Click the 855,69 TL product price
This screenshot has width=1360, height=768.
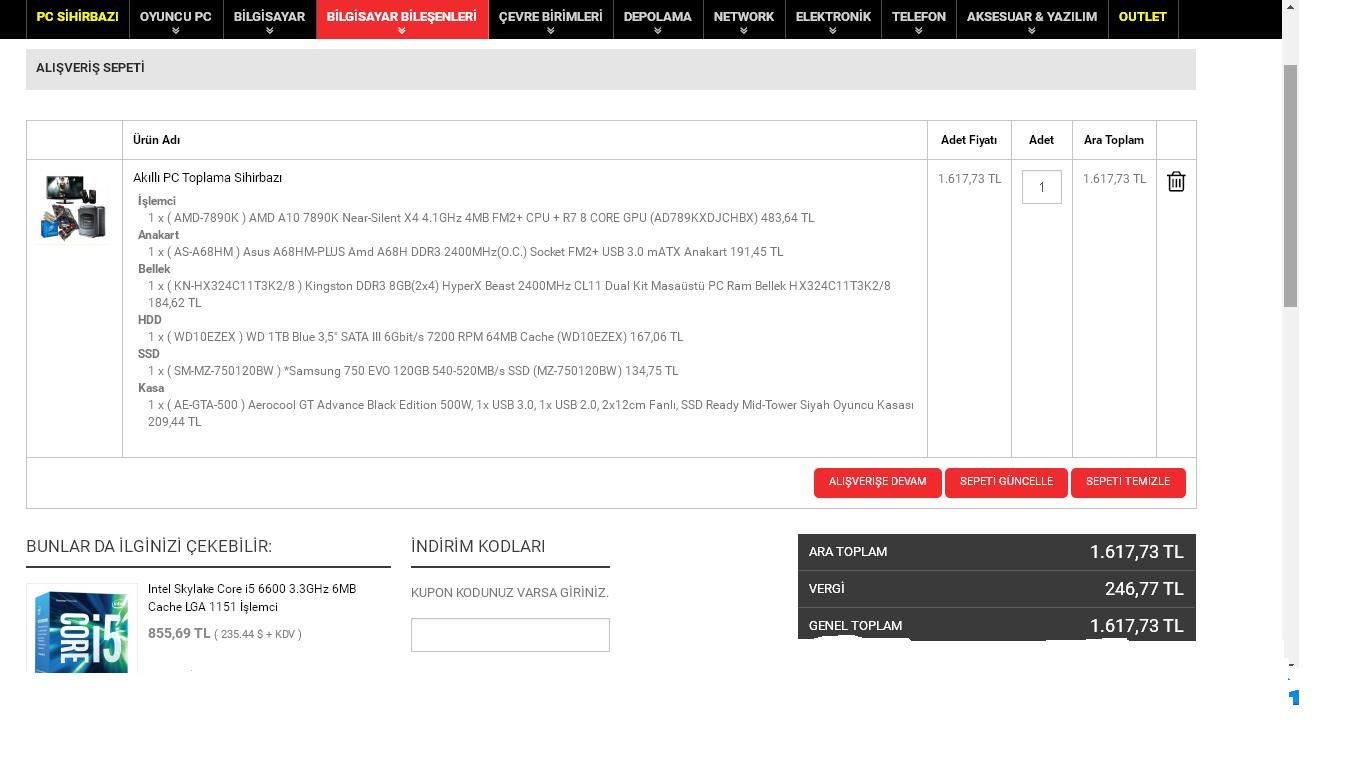[179, 634]
